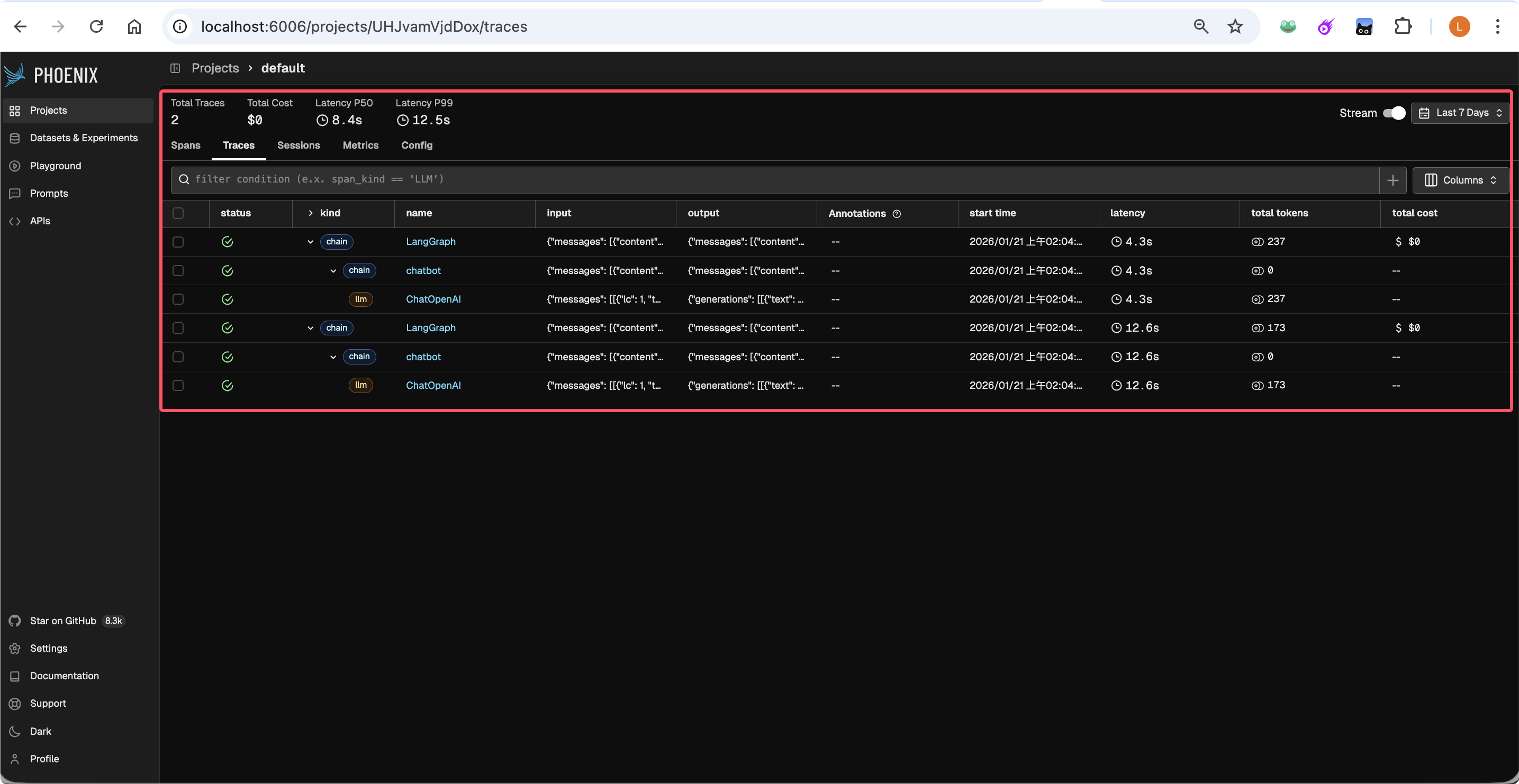Viewport: 1519px width, 784px height.
Task: Click the plus icon next to filter bar
Action: (x=1392, y=180)
